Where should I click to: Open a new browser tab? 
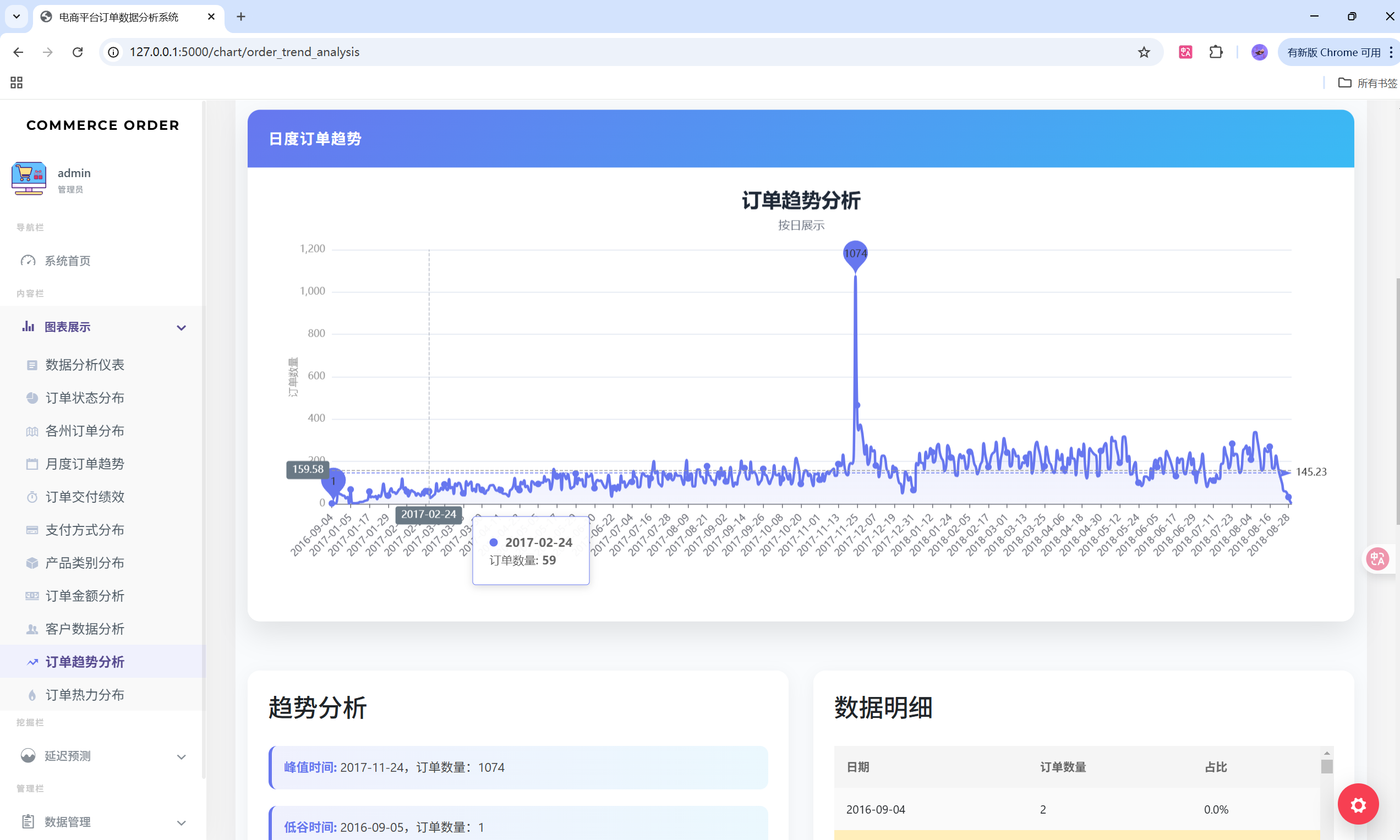(x=241, y=17)
